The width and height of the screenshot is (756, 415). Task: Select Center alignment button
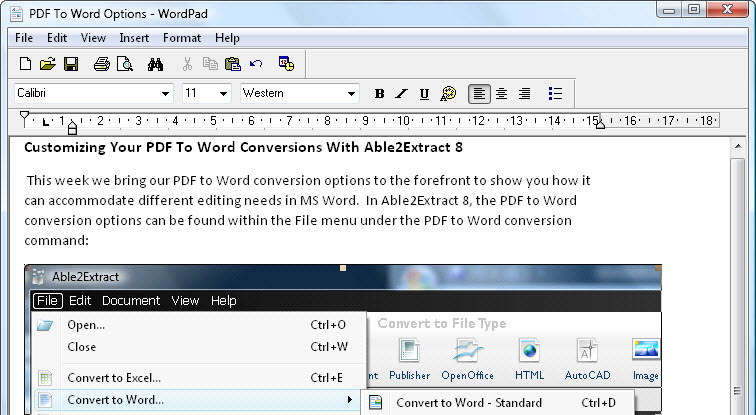tap(501, 94)
